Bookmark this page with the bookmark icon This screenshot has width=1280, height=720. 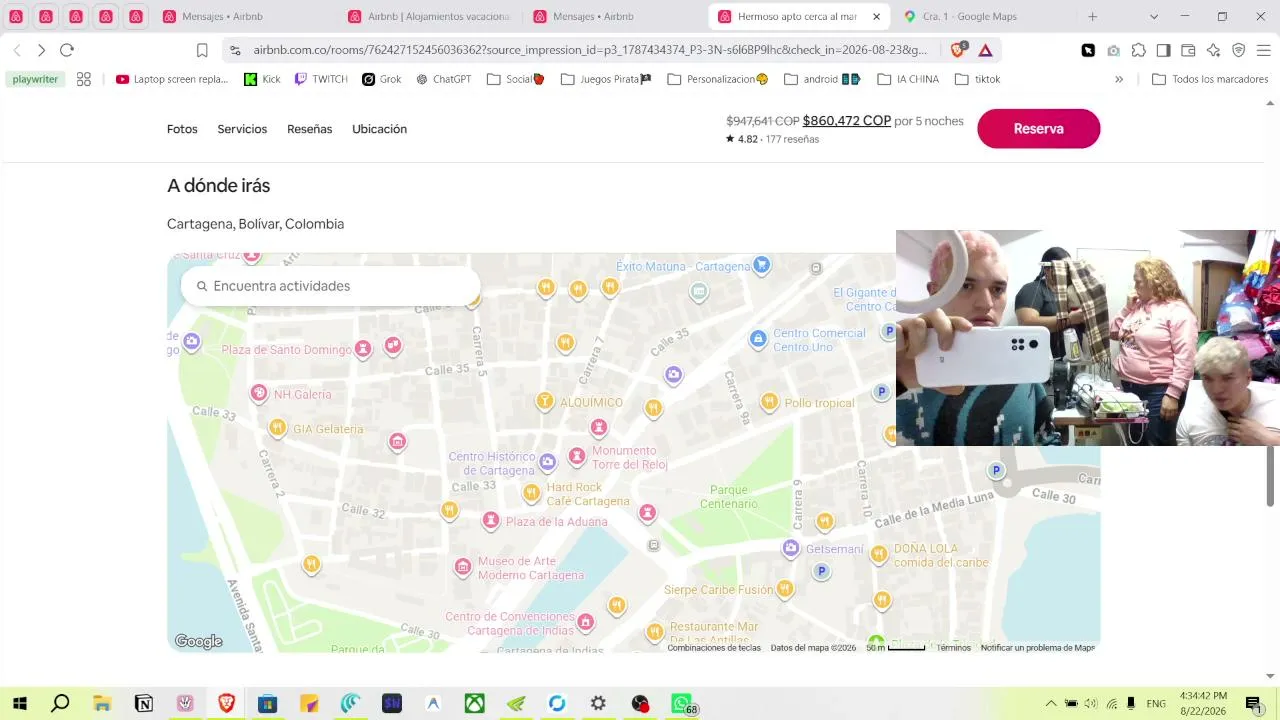click(x=202, y=50)
